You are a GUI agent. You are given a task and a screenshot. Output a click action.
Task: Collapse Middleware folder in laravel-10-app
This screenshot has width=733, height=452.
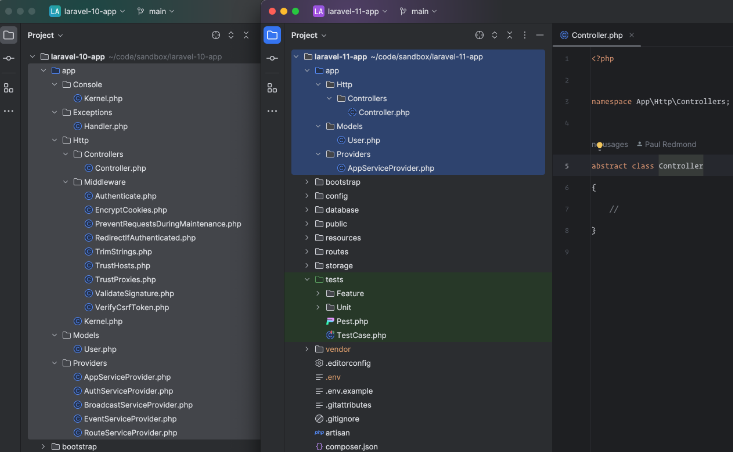click(x=65, y=182)
